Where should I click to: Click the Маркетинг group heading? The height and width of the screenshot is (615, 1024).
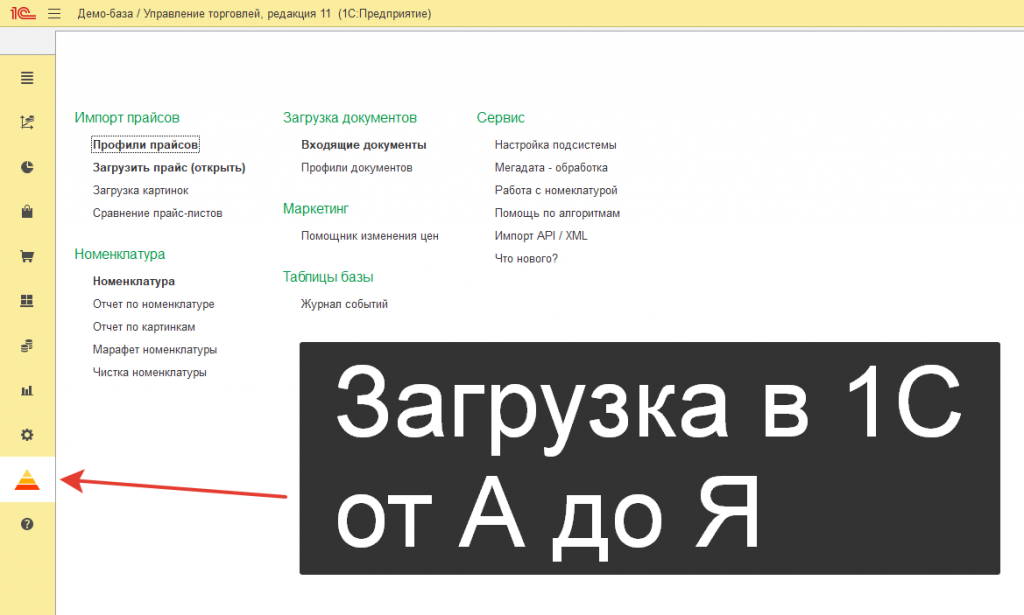[315, 209]
